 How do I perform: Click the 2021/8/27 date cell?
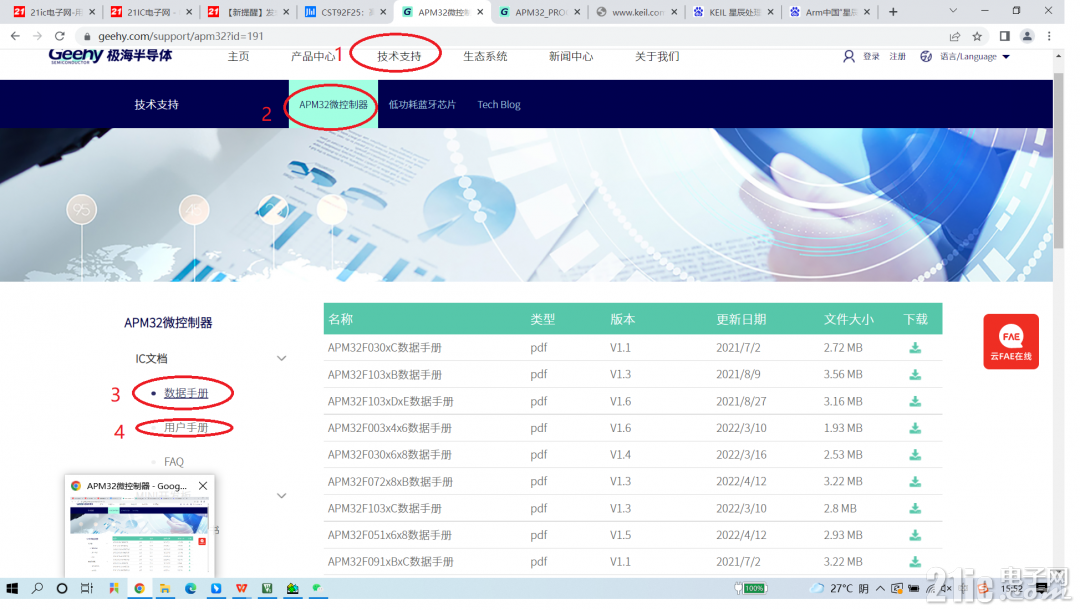tap(741, 401)
